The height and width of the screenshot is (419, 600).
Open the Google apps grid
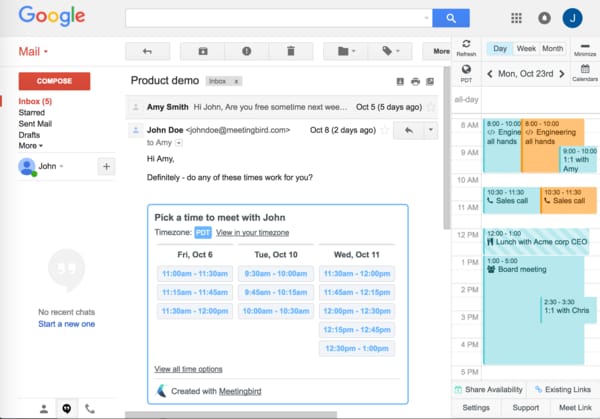pos(516,18)
